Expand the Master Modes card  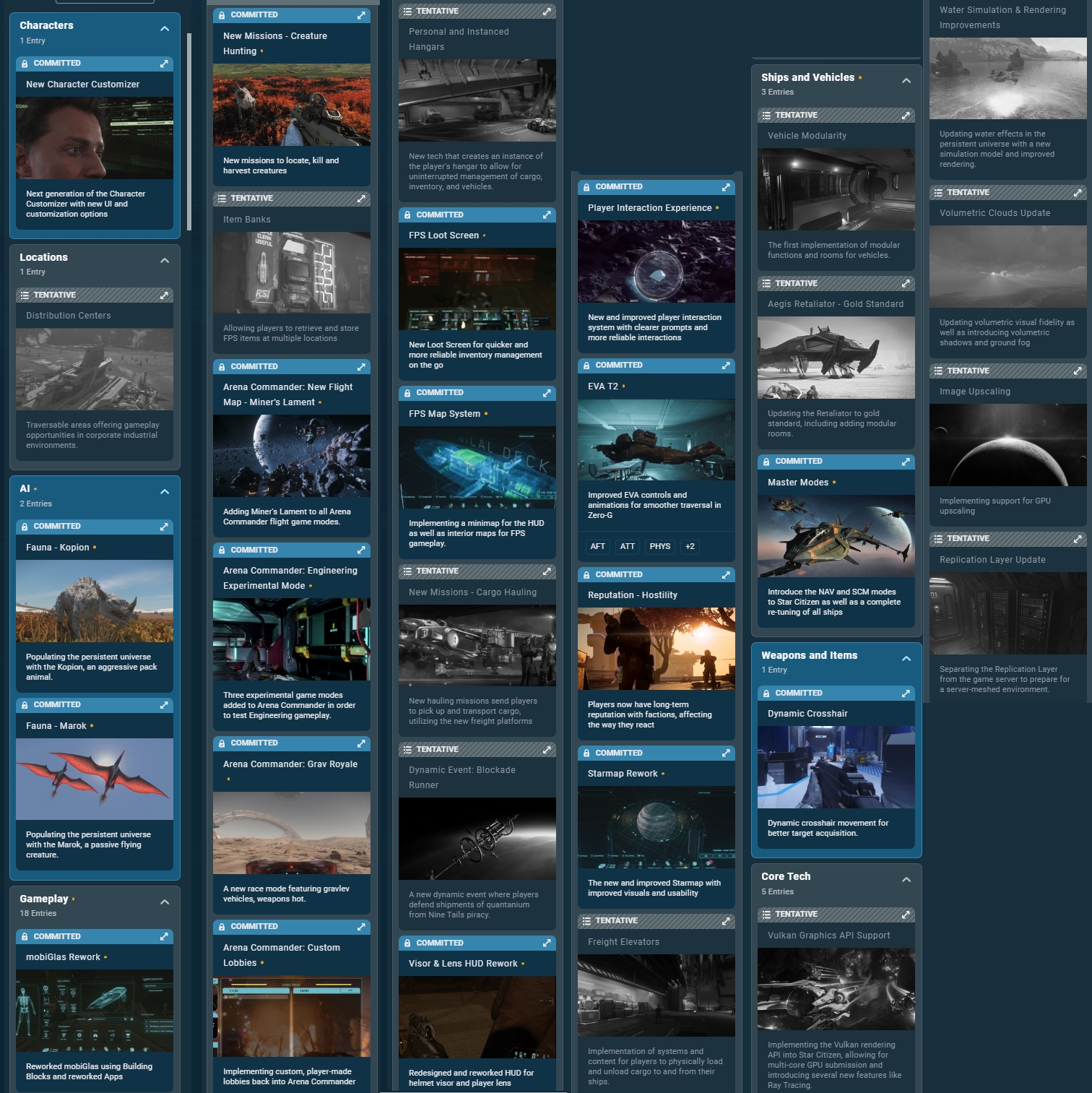906,462
